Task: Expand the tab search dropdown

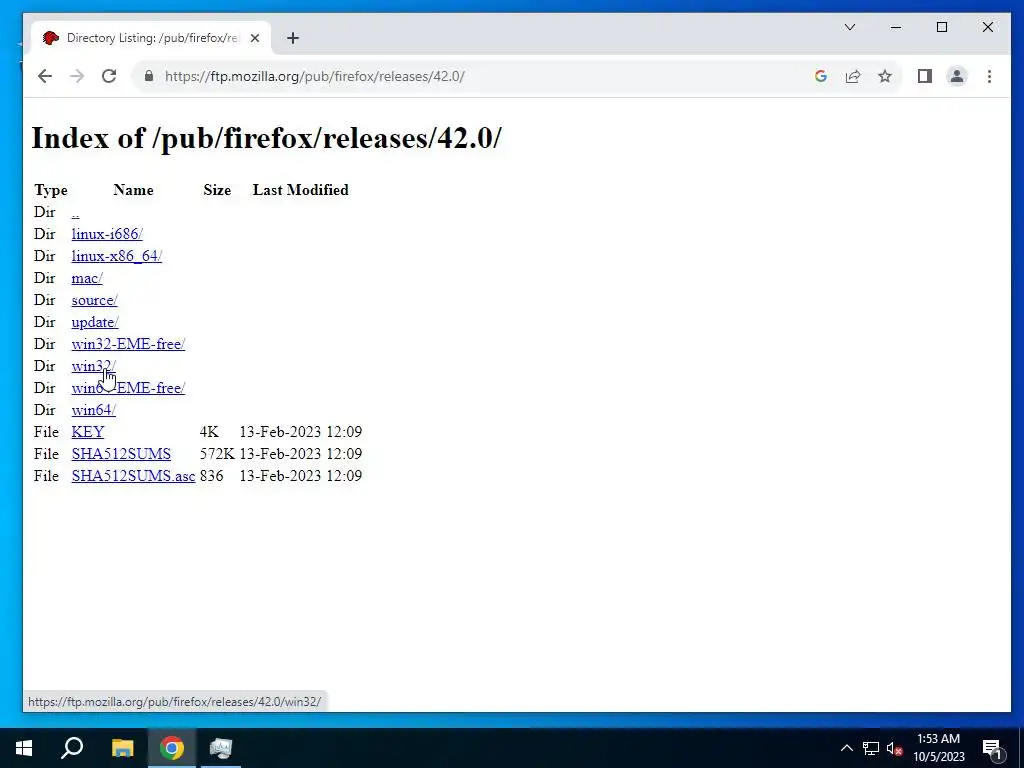Action: coord(850,27)
